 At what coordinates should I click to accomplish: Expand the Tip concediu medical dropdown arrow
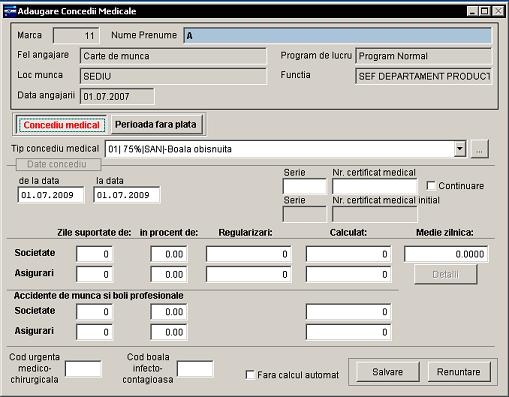point(460,149)
